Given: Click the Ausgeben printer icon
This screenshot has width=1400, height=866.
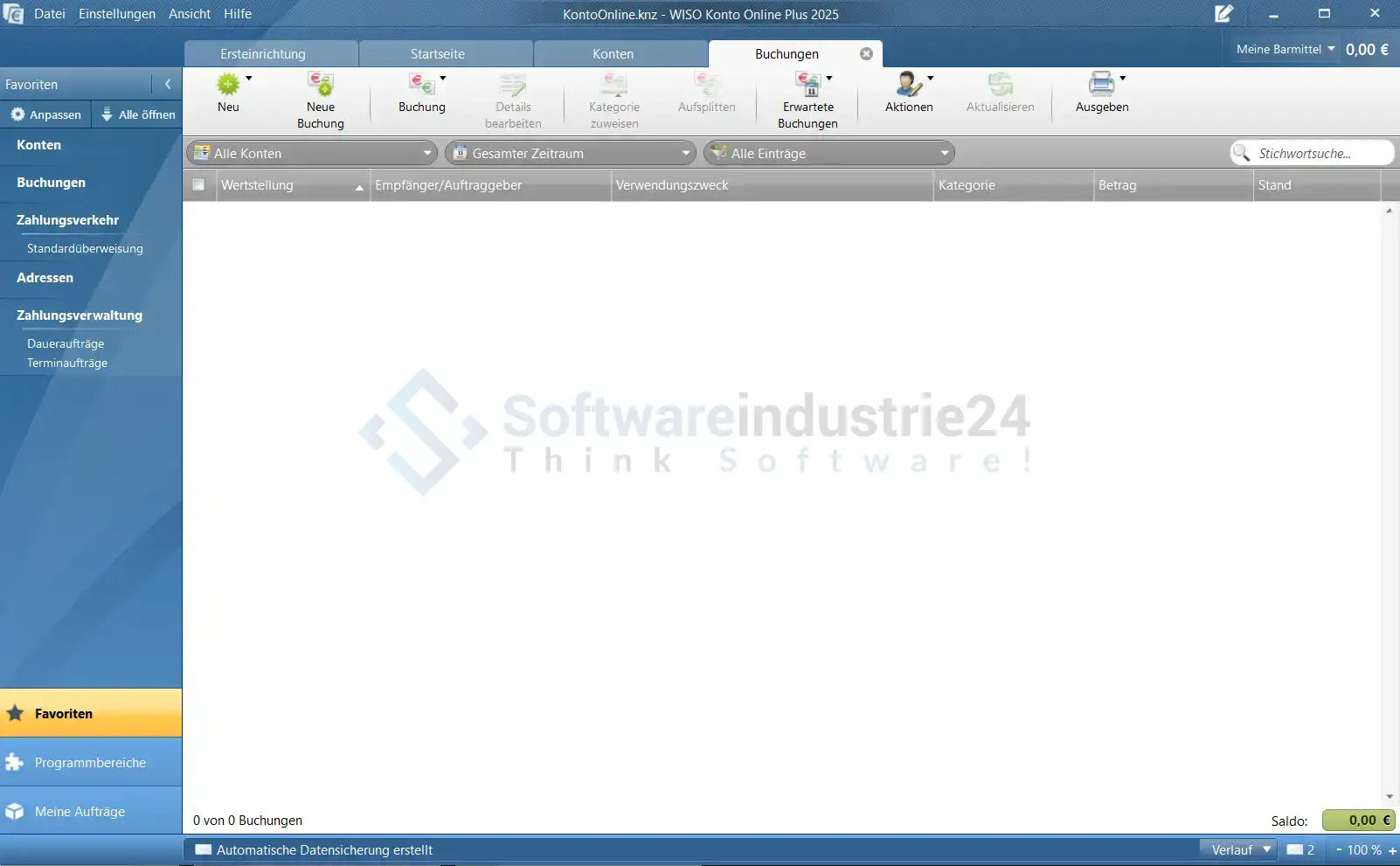Looking at the screenshot, I should 1101,85.
